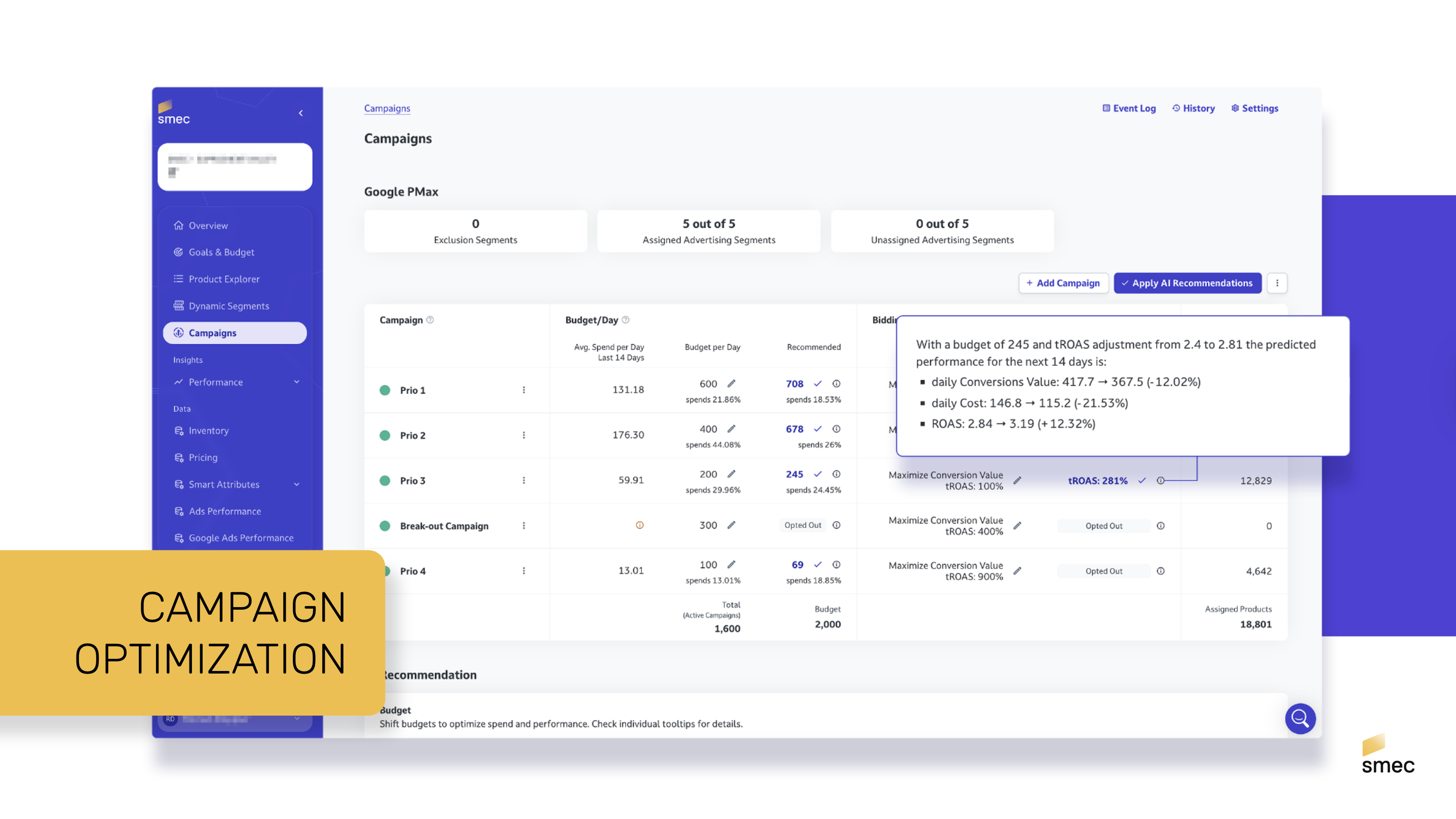
Task: Edit Prio 4 bidding strategy pencil
Action: click(x=1017, y=571)
